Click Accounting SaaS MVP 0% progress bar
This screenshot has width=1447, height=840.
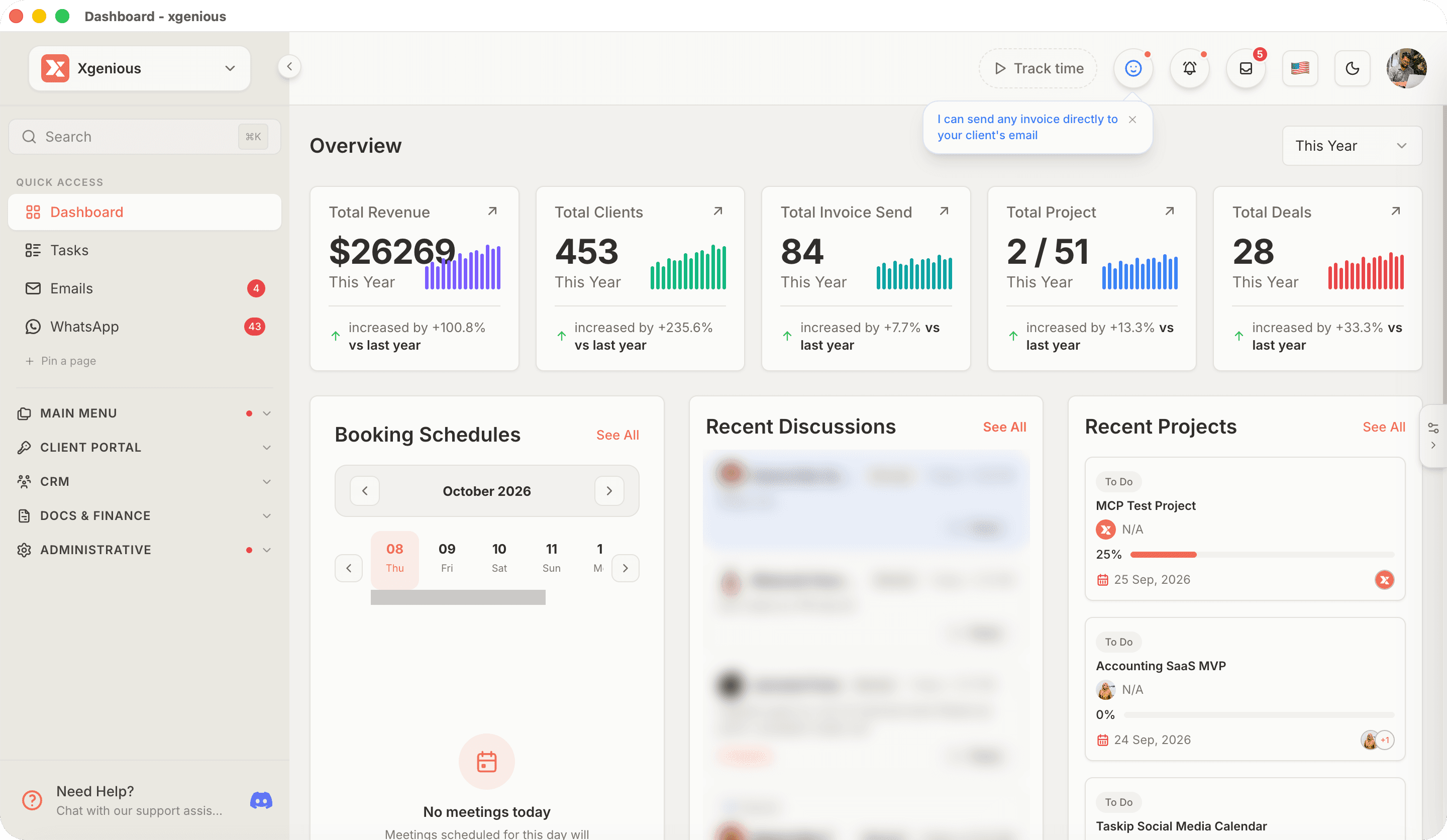click(x=1259, y=715)
